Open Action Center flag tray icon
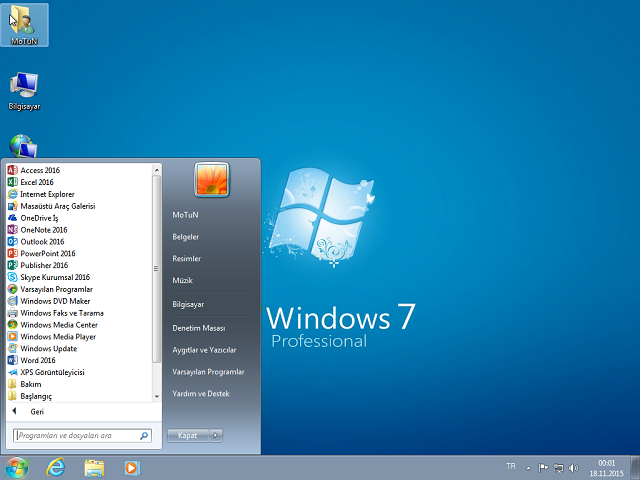 (543, 468)
